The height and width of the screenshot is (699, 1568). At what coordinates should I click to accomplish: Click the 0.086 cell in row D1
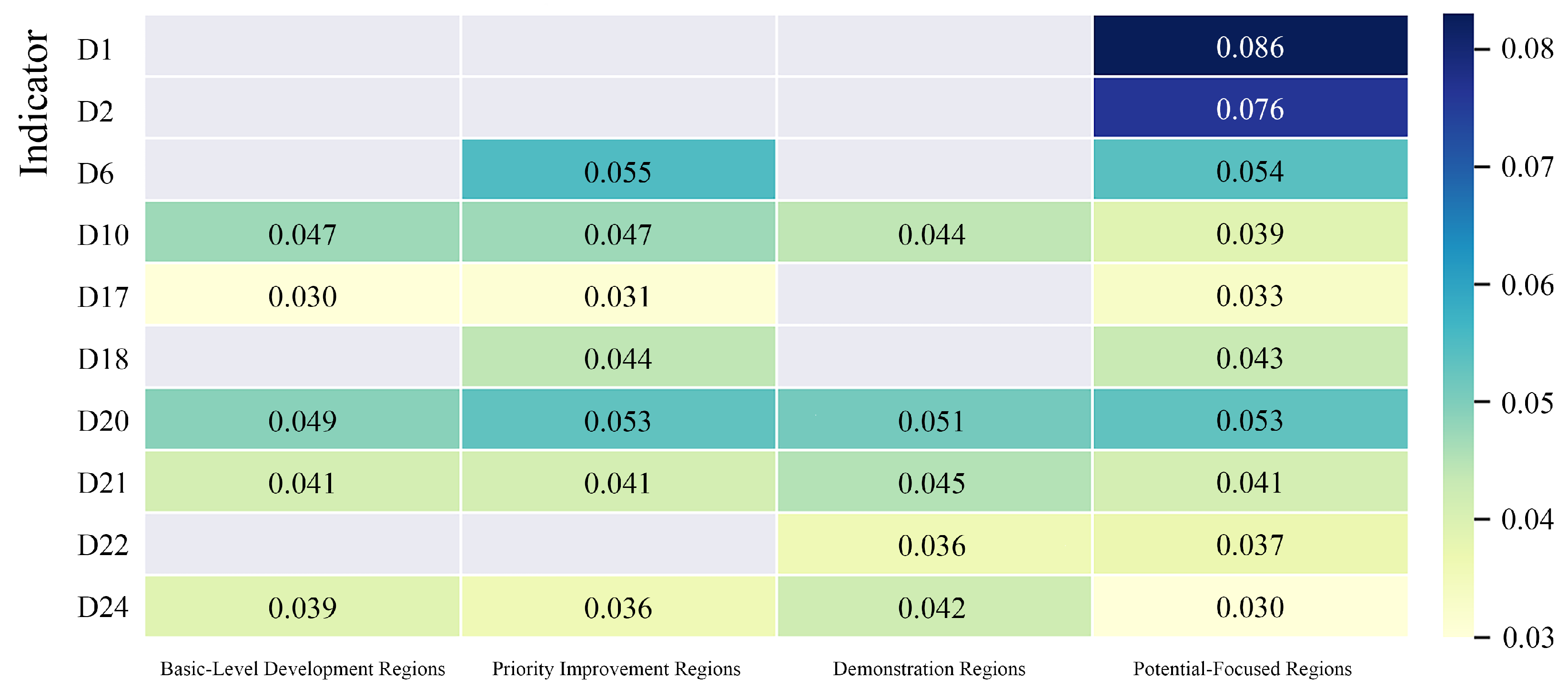click(1250, 47)
